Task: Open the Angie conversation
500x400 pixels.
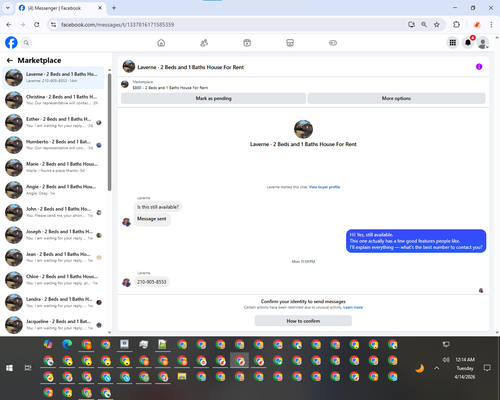Action: pos(53,190)
